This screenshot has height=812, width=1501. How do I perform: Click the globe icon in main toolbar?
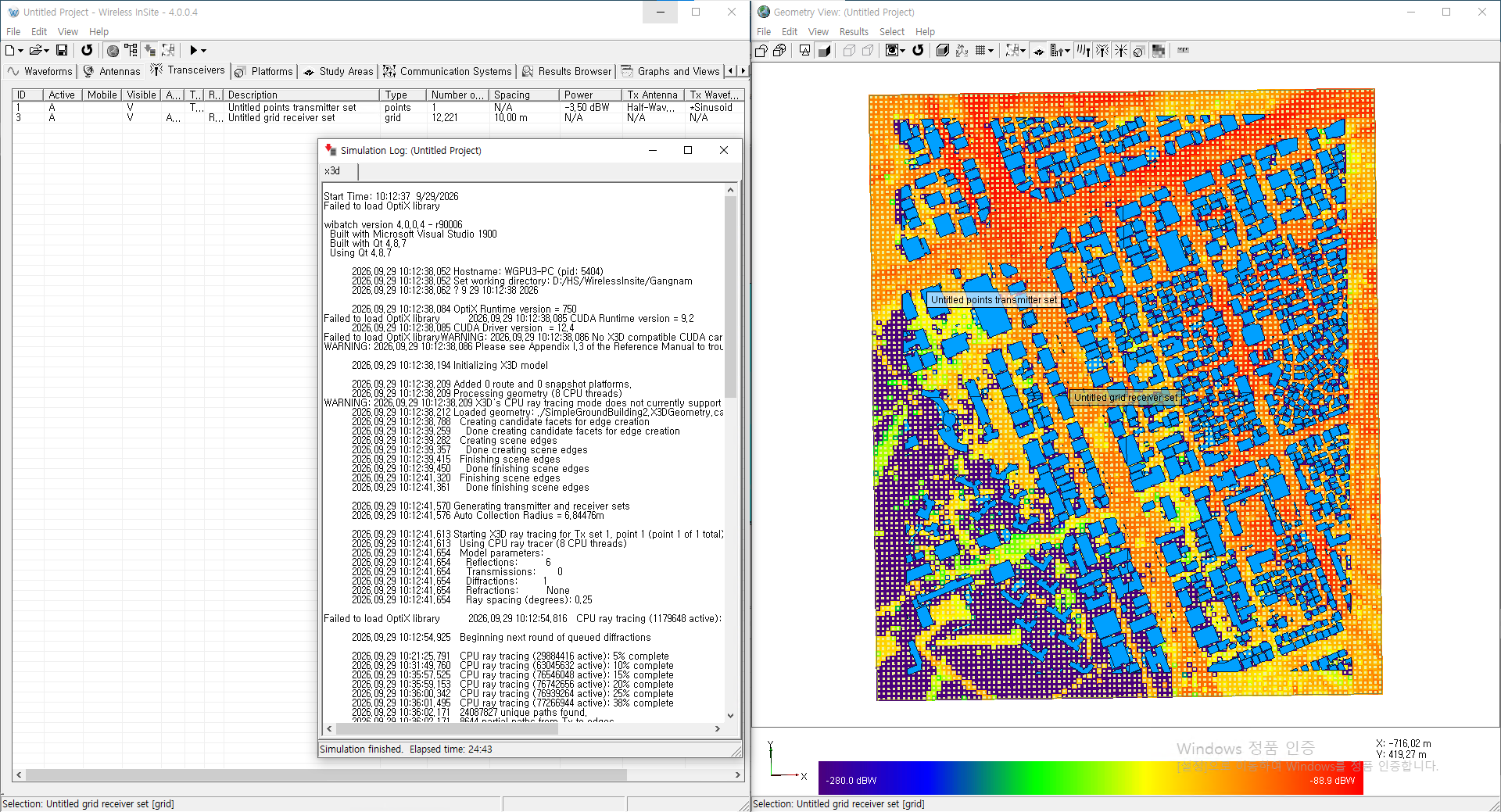click(113, 50)
